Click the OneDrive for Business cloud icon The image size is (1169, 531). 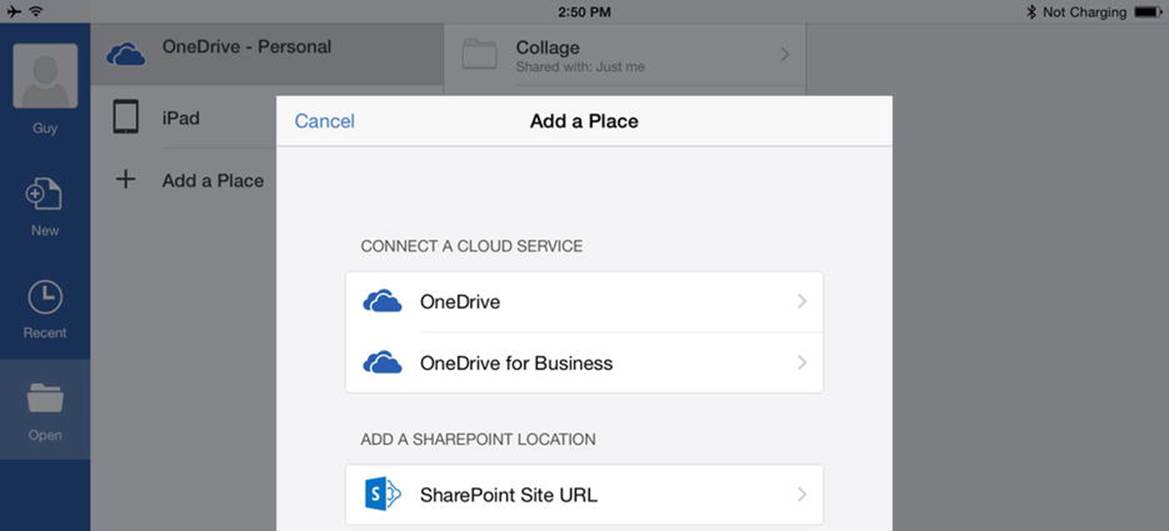tap(382, 363)
